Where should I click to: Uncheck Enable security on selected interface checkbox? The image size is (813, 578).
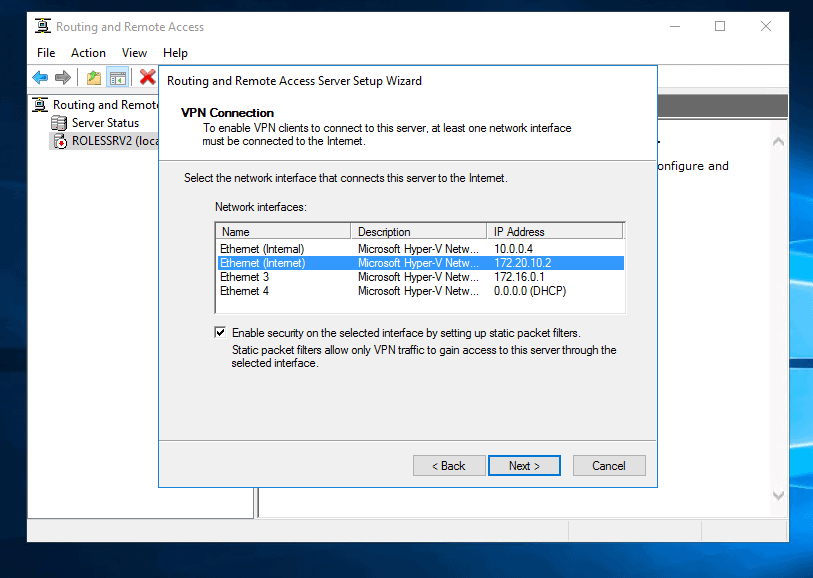point(220,332)
